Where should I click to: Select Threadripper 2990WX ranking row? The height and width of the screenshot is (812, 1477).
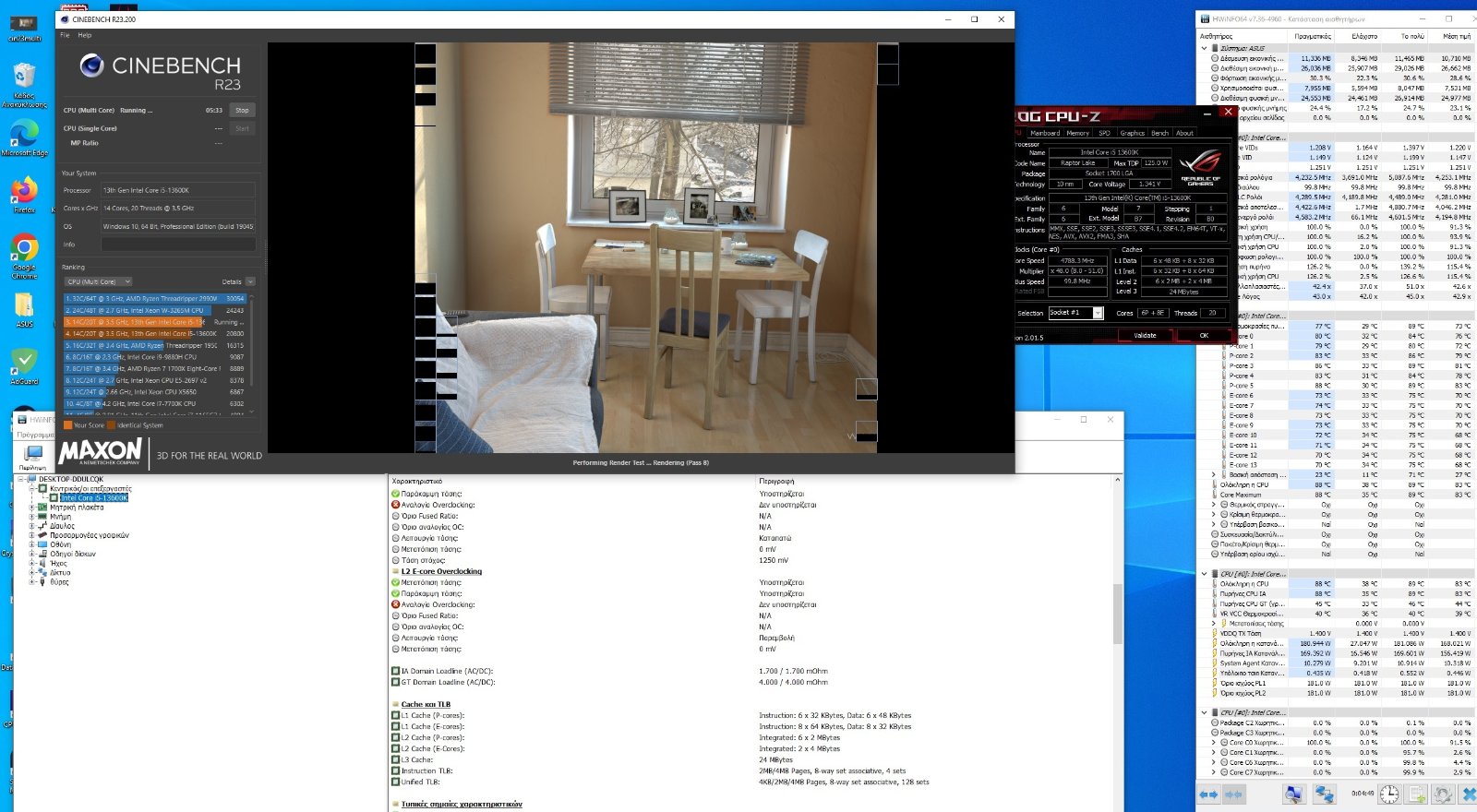154,299
